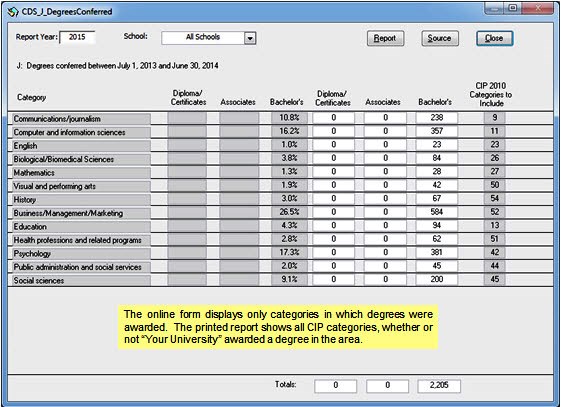This screenshot has height=407, width=561.
Task: Open the School dropdown arrow
Action: pos(250,38)
